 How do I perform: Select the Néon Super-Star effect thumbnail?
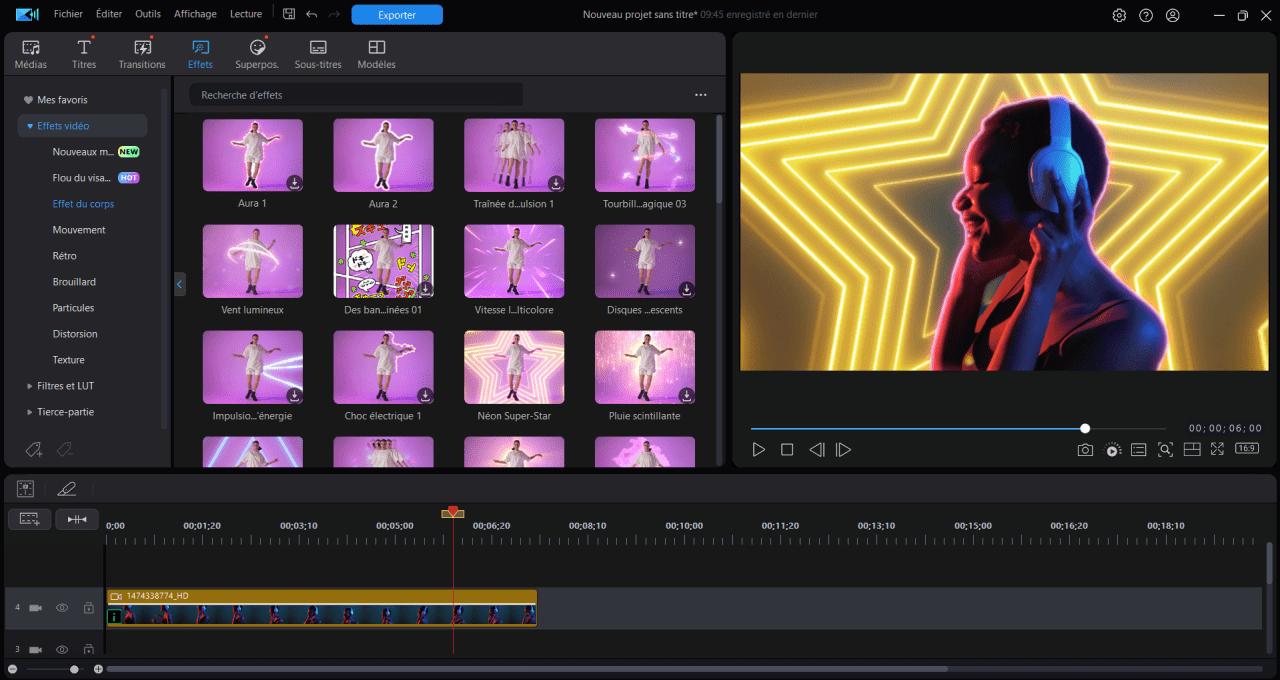514,367
